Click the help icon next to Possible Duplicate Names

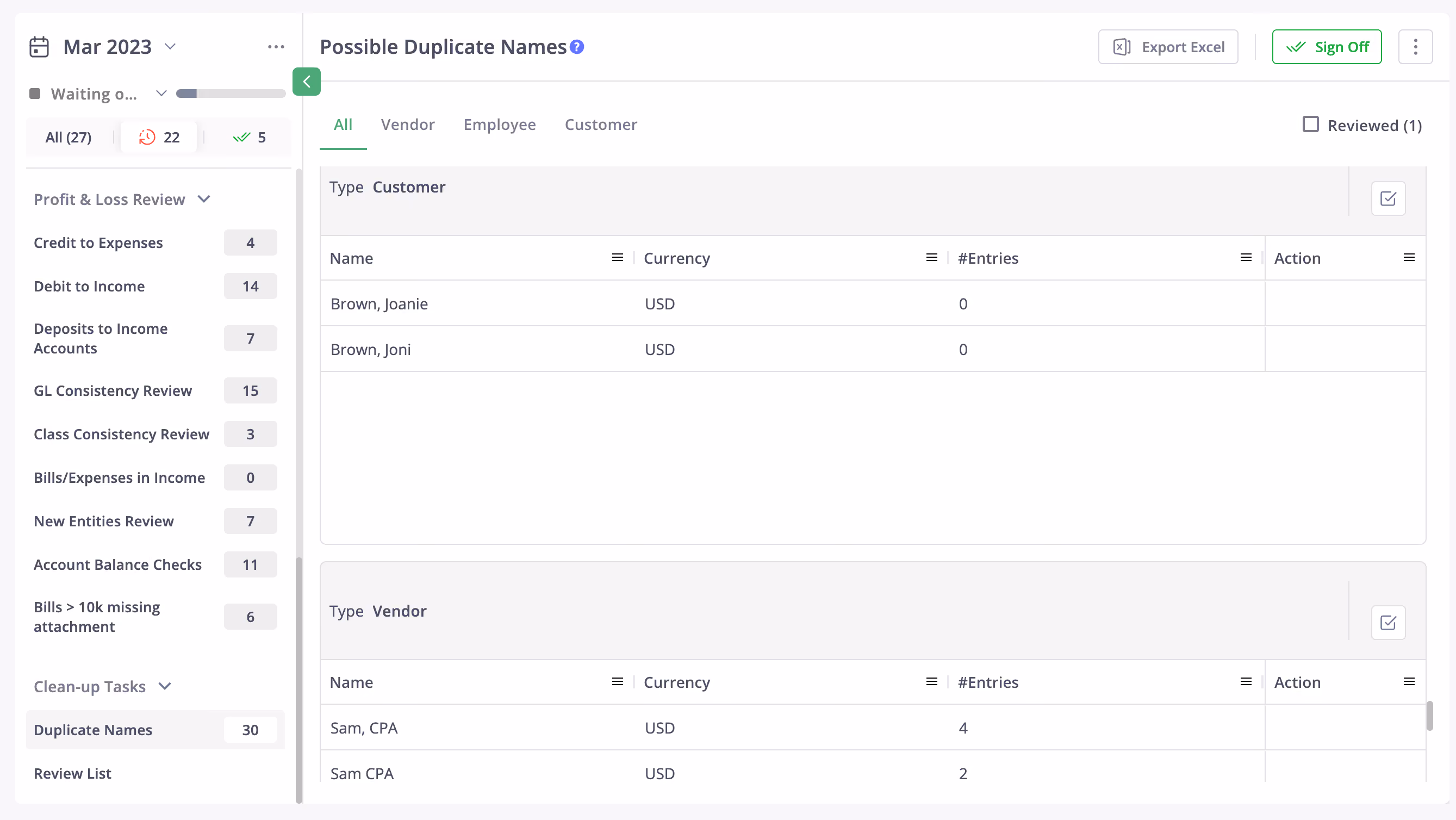[x=576, y=47]
